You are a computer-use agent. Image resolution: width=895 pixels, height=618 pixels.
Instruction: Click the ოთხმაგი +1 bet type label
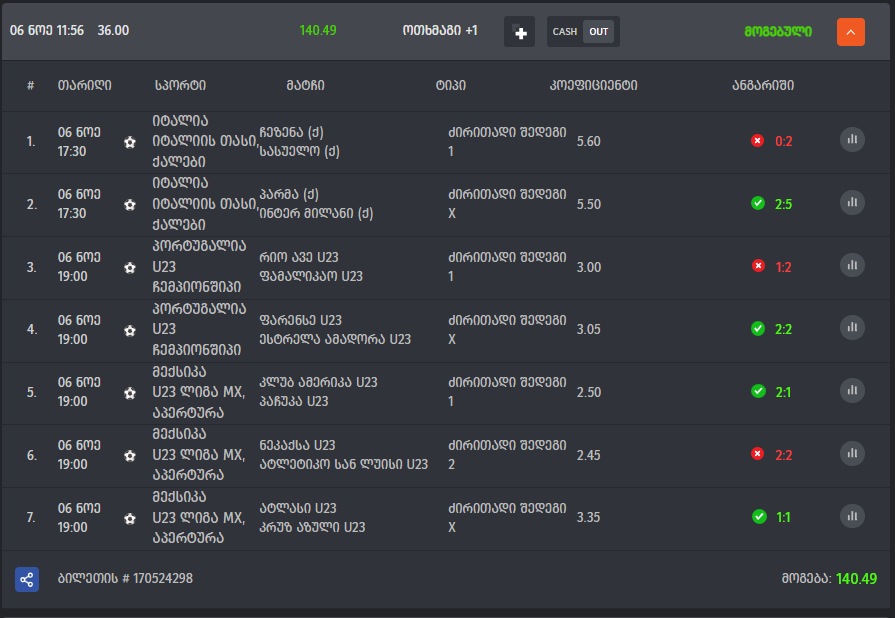(440, 31)
